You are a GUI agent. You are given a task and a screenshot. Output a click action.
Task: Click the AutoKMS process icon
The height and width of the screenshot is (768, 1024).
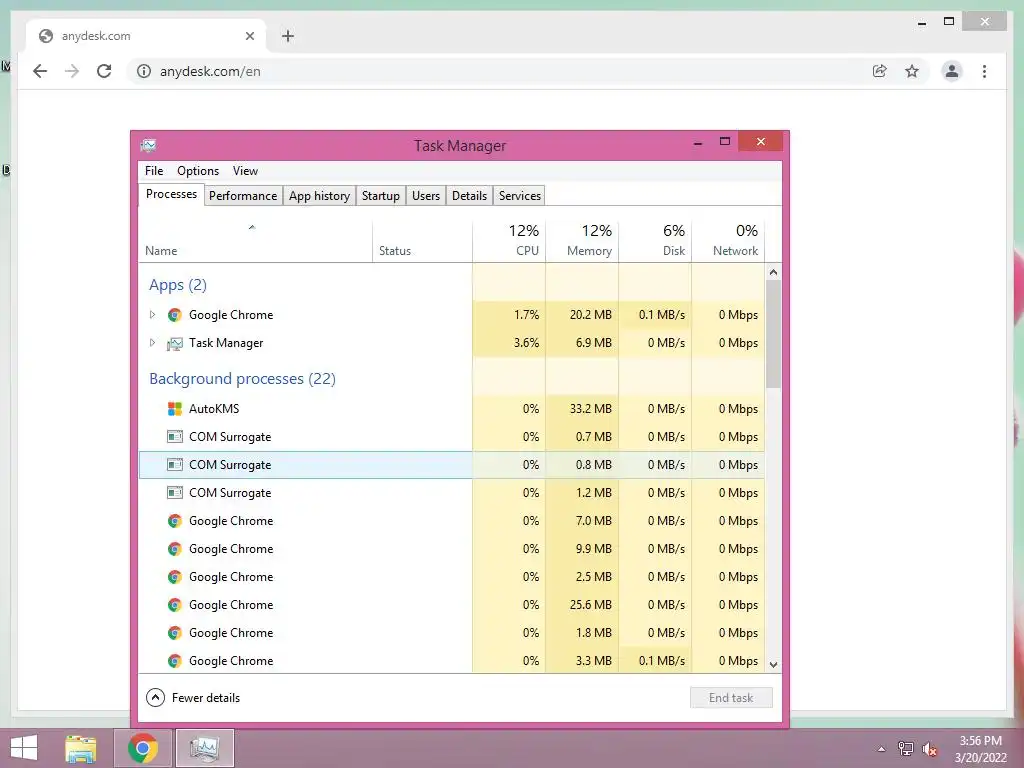tap(174, 409)
